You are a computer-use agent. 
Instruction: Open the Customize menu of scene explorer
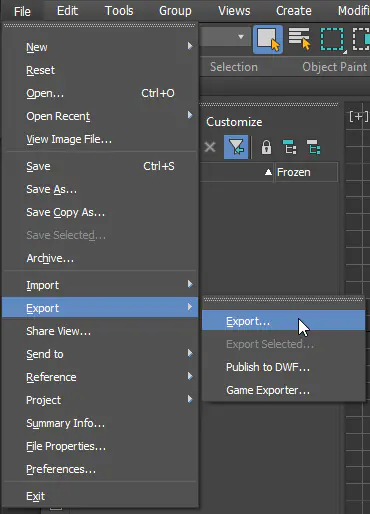pyautogui.click(x=234, y=122)
